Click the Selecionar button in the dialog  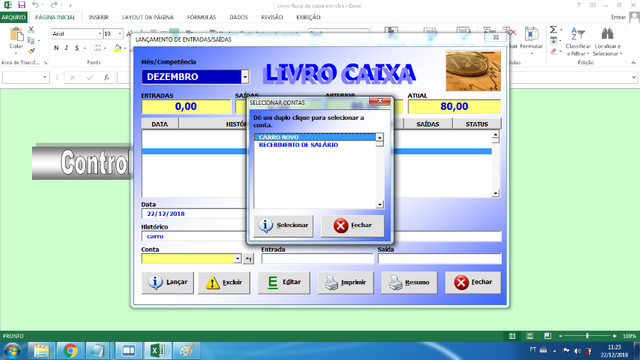[x=283, y=226]
